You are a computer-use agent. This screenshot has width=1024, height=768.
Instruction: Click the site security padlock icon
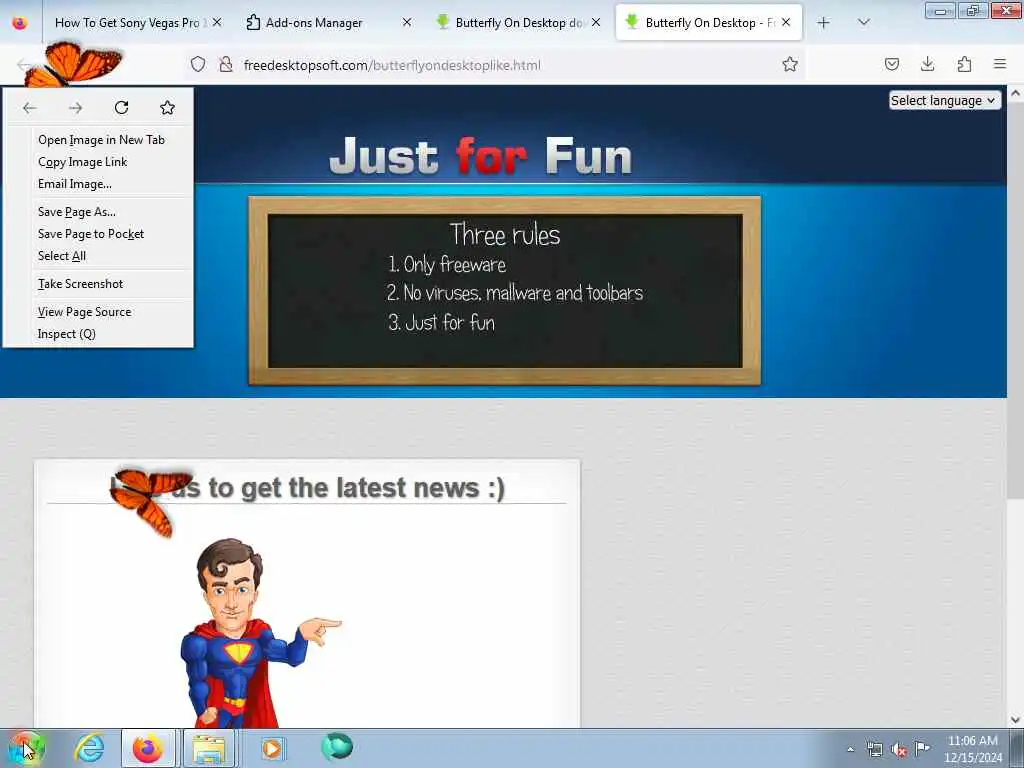225,64
